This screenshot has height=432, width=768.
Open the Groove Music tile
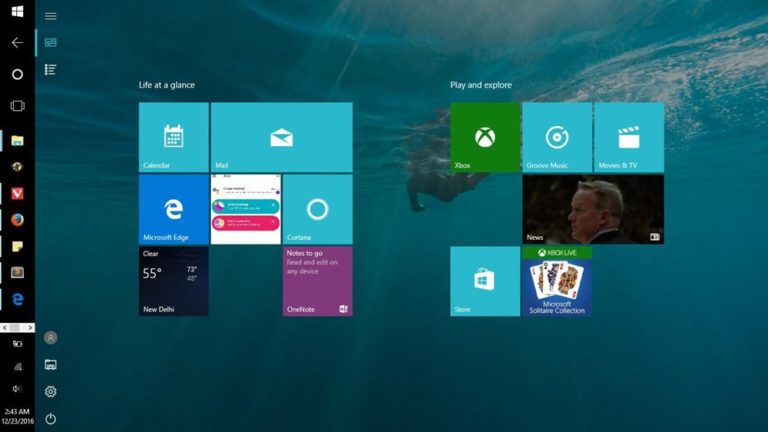coord(557,137)
